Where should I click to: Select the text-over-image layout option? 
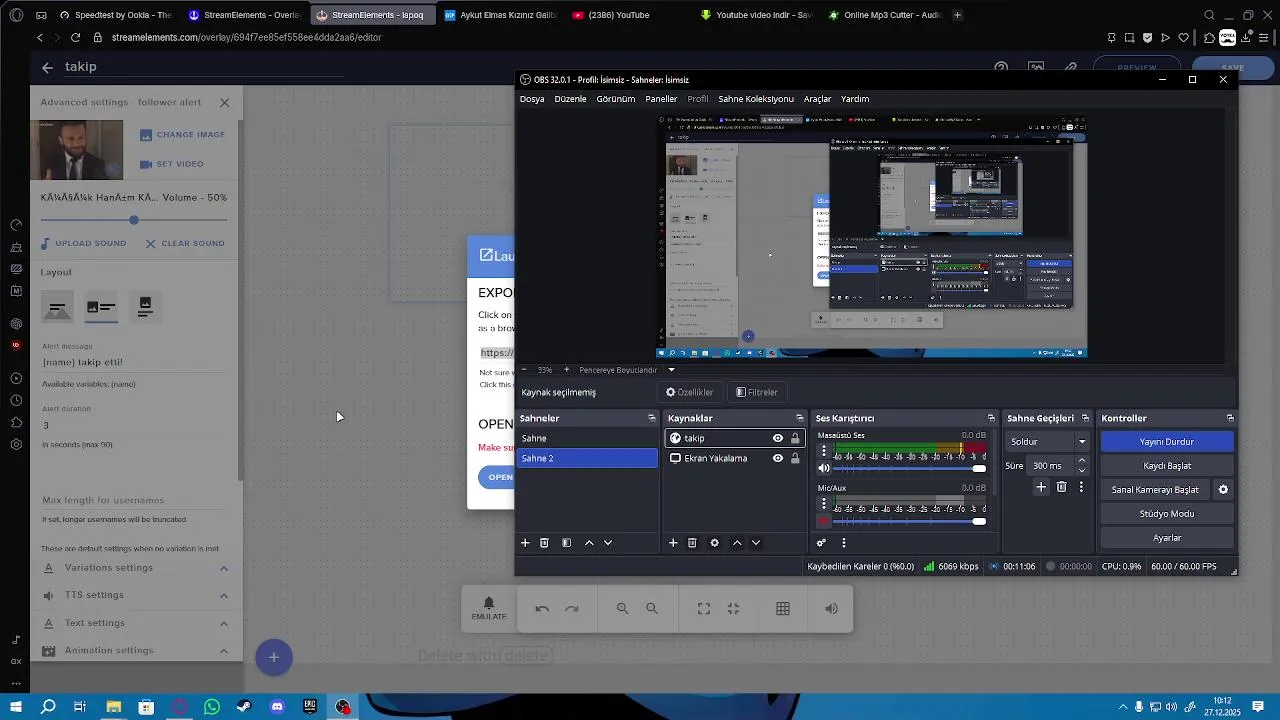pyautogui.click(x=58, y=307)
